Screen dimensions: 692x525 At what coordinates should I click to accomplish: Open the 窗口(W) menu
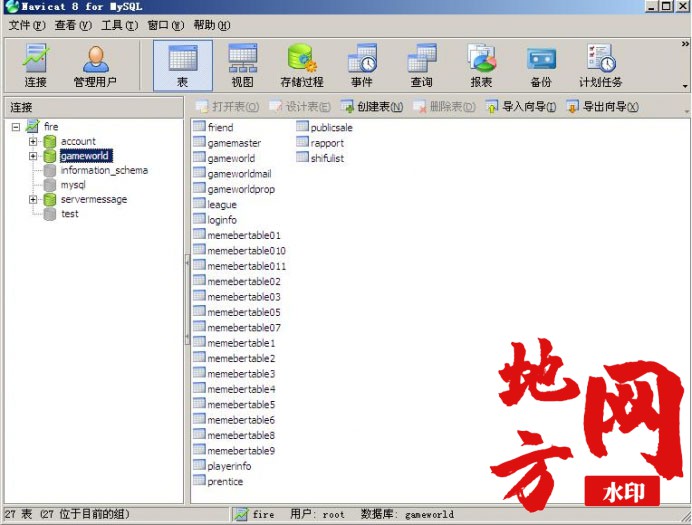pyautogui.click(x=165, y=25)
